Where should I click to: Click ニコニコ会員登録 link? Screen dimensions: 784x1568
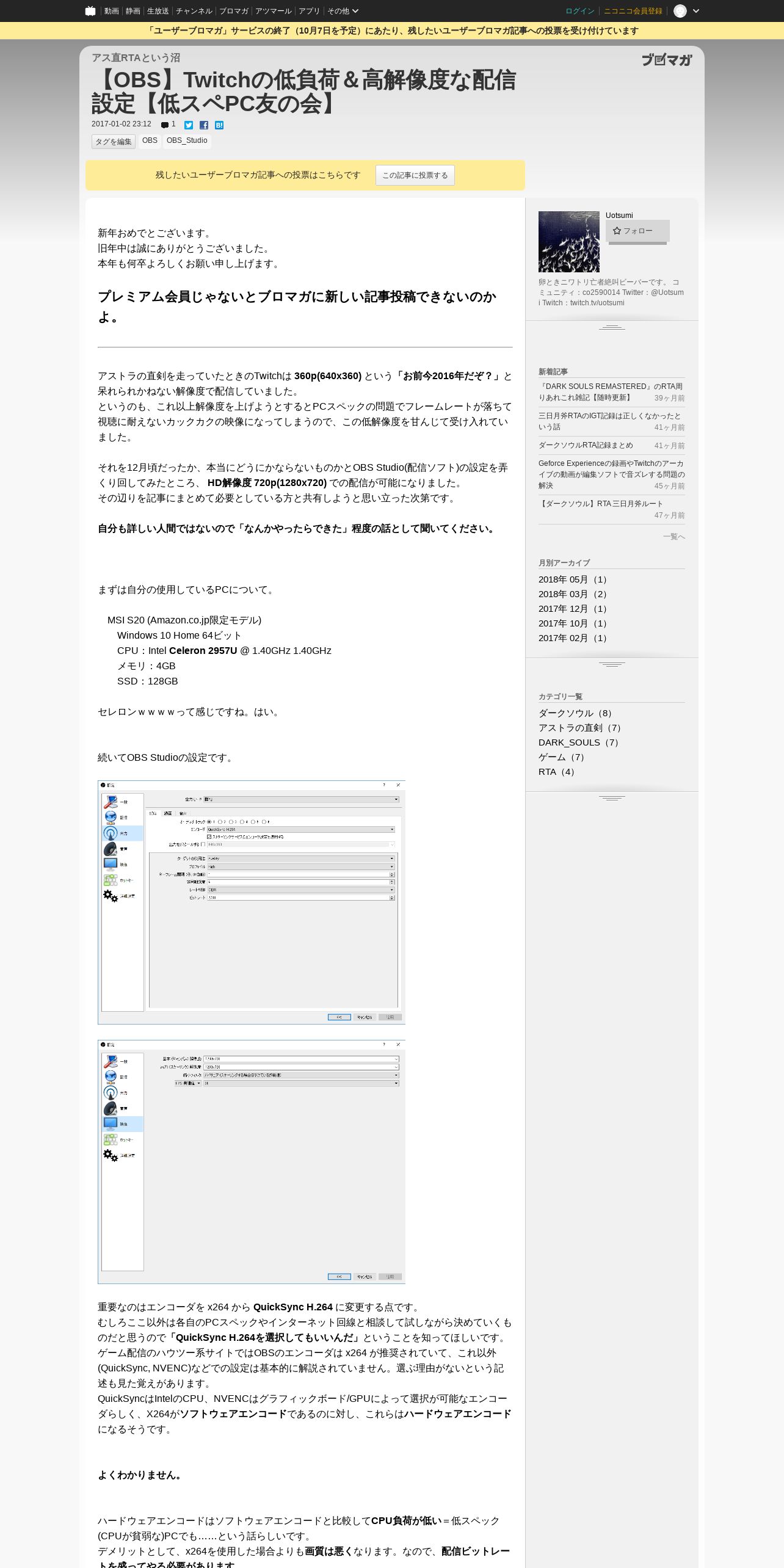pos(633,11)
